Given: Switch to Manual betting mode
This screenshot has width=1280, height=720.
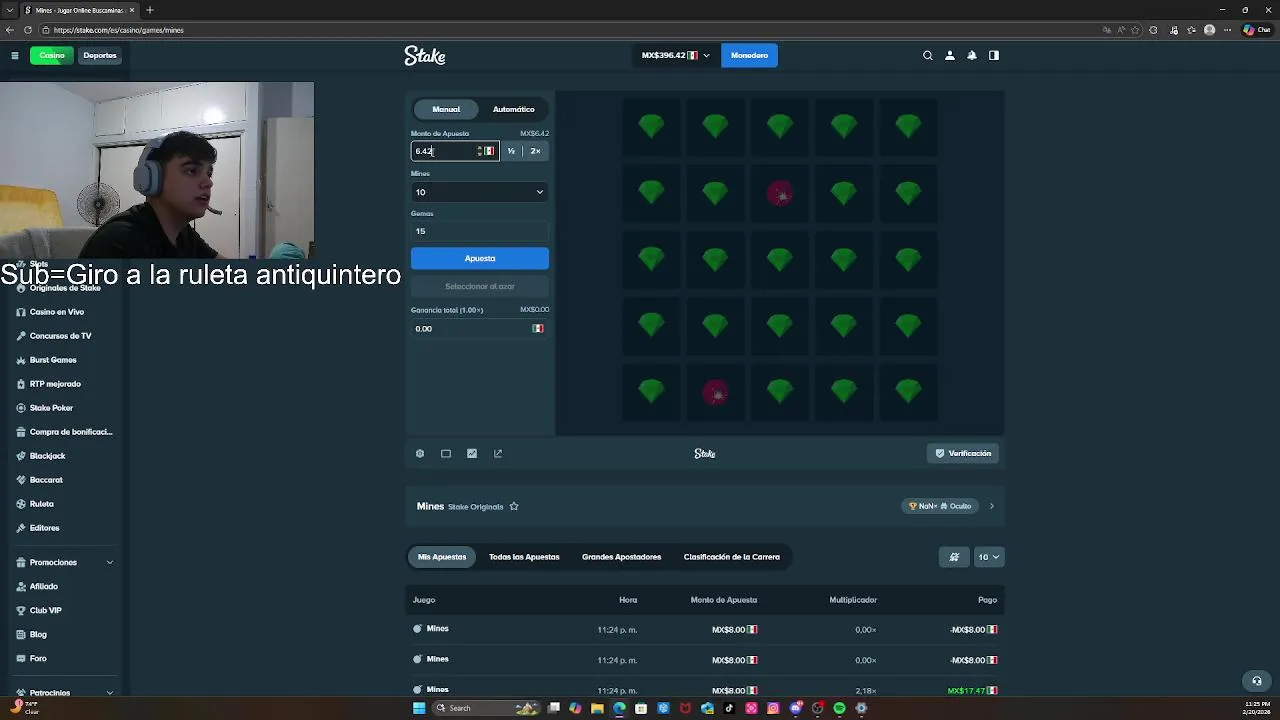Looking at the screenshot, I should [x=446, y=109].
